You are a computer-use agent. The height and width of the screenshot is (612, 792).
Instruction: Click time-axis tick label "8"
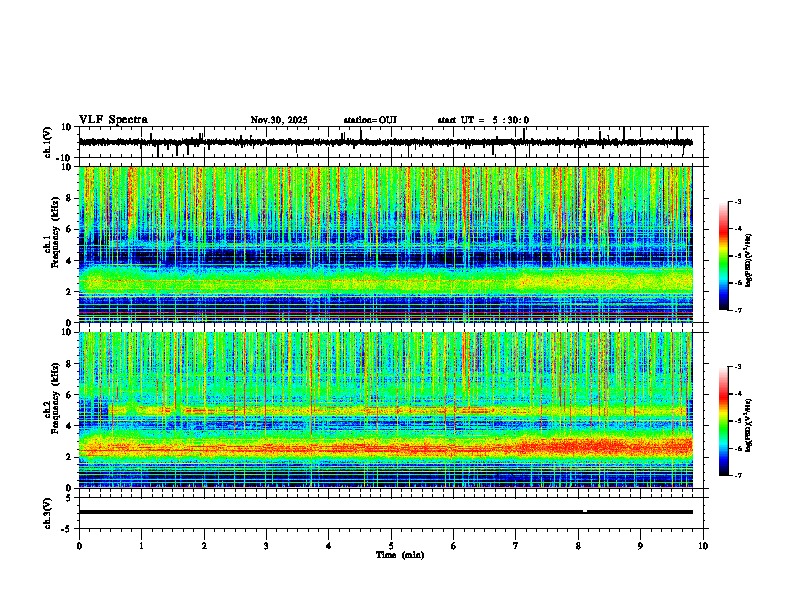578,546
